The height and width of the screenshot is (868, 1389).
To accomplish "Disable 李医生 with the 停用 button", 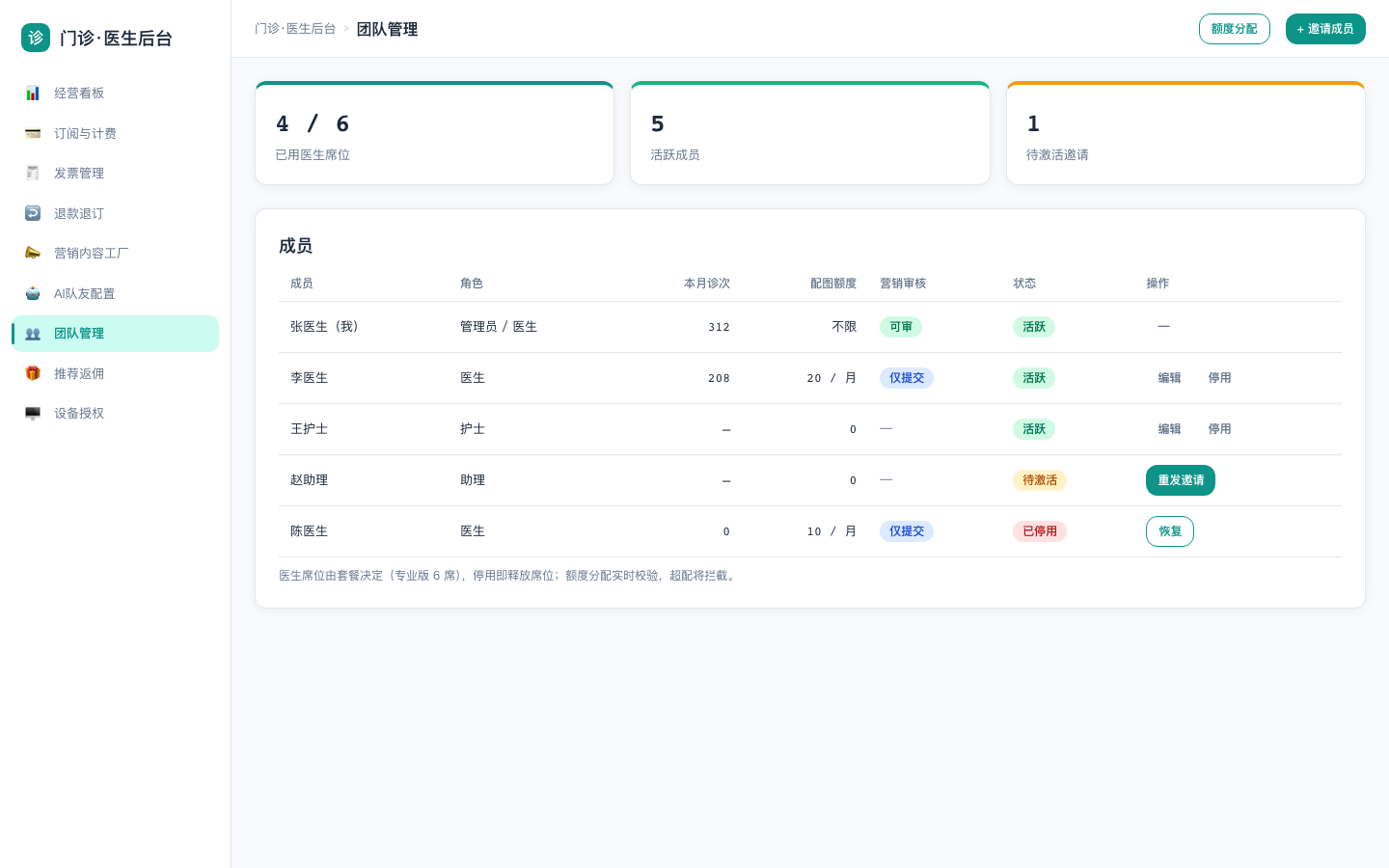I will [x=1220, y=378].
